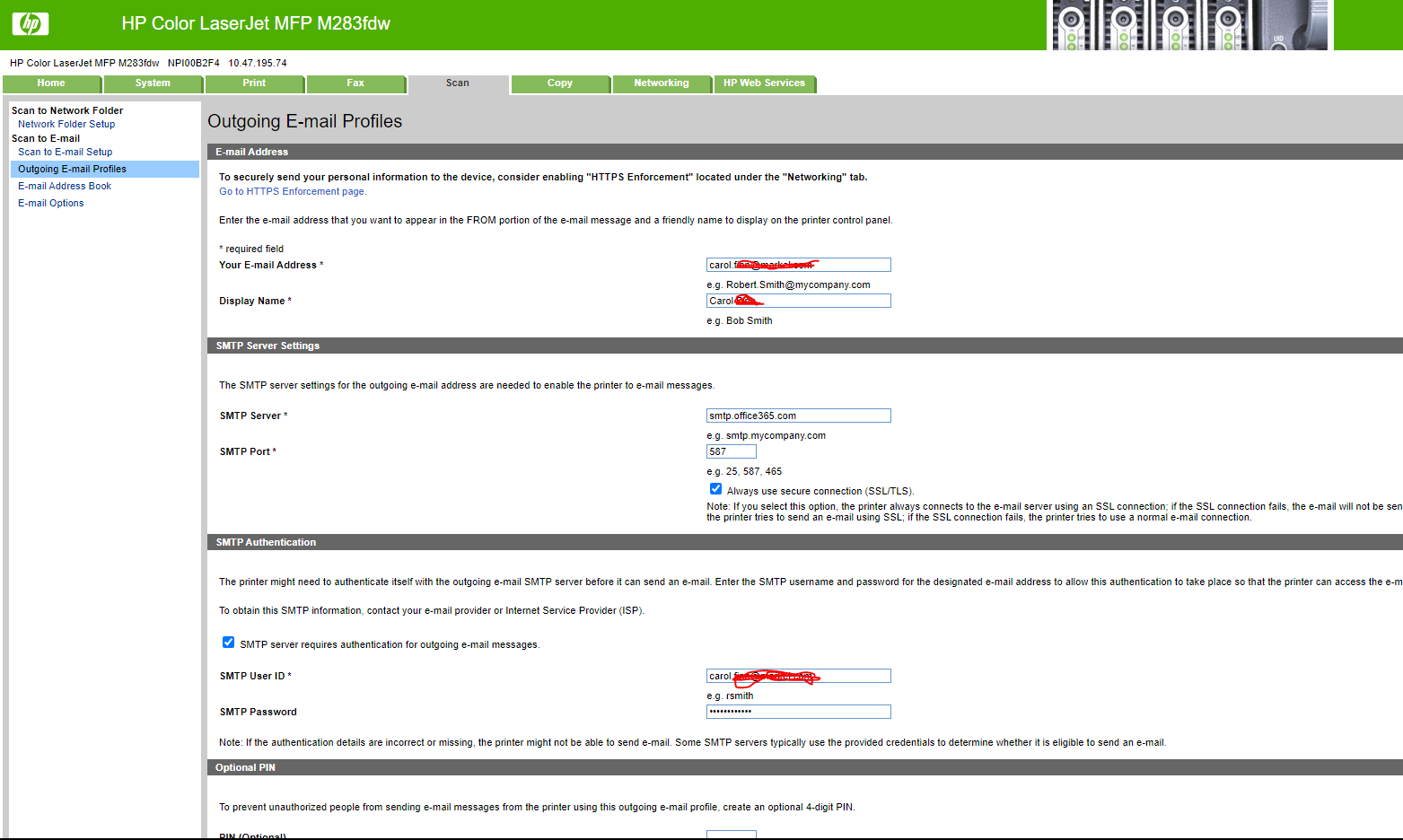Open the Networking tab
This screenshot has width=1403, height=840.
coord(662,83)
